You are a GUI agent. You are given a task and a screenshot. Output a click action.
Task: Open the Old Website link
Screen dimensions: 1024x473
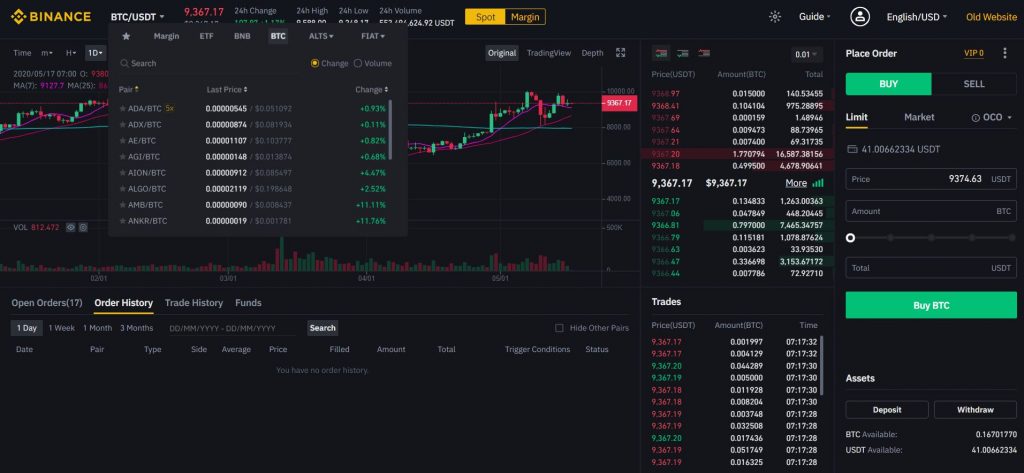991,17
